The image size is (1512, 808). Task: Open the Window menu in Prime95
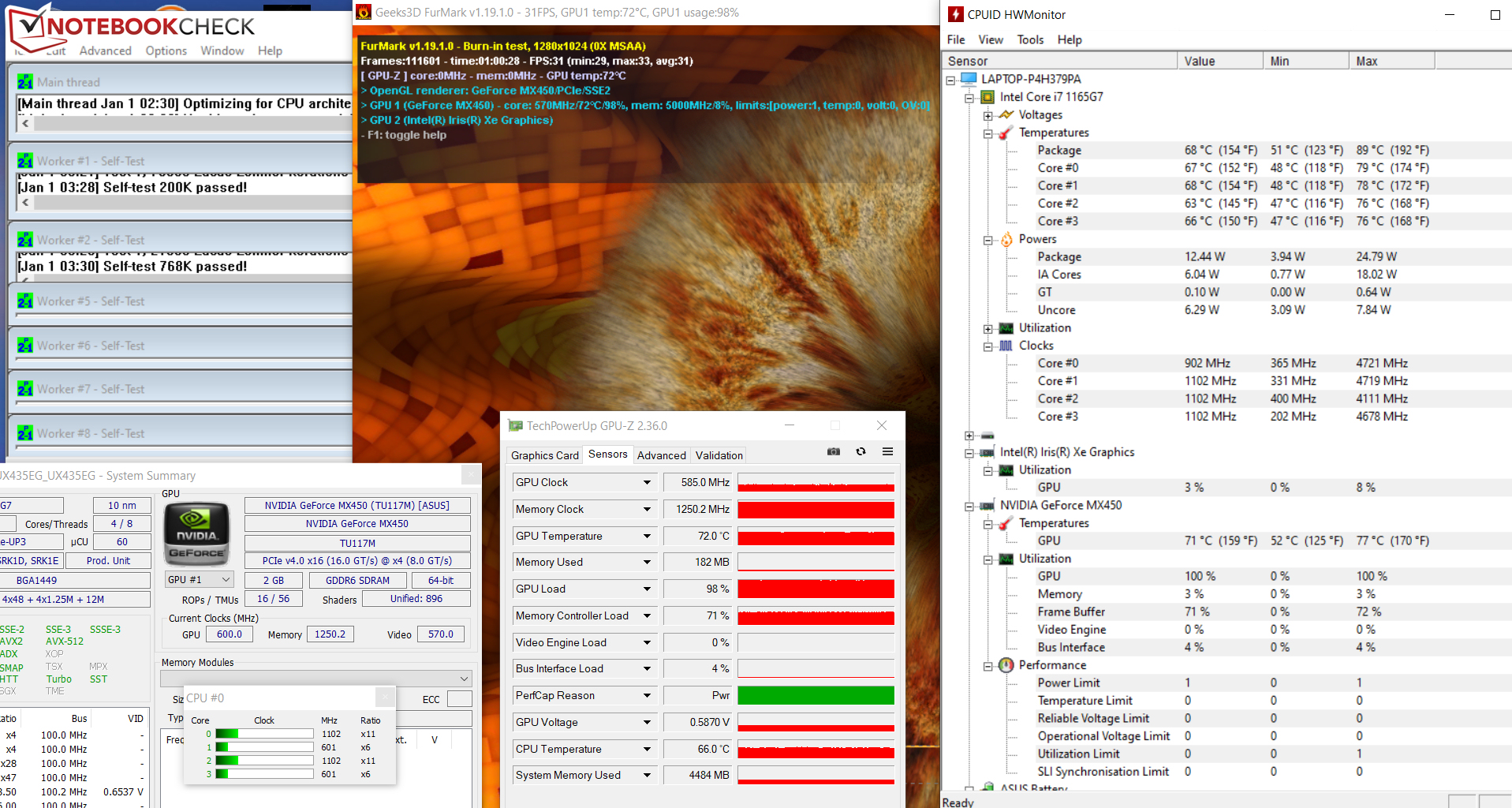click(222, 50)
